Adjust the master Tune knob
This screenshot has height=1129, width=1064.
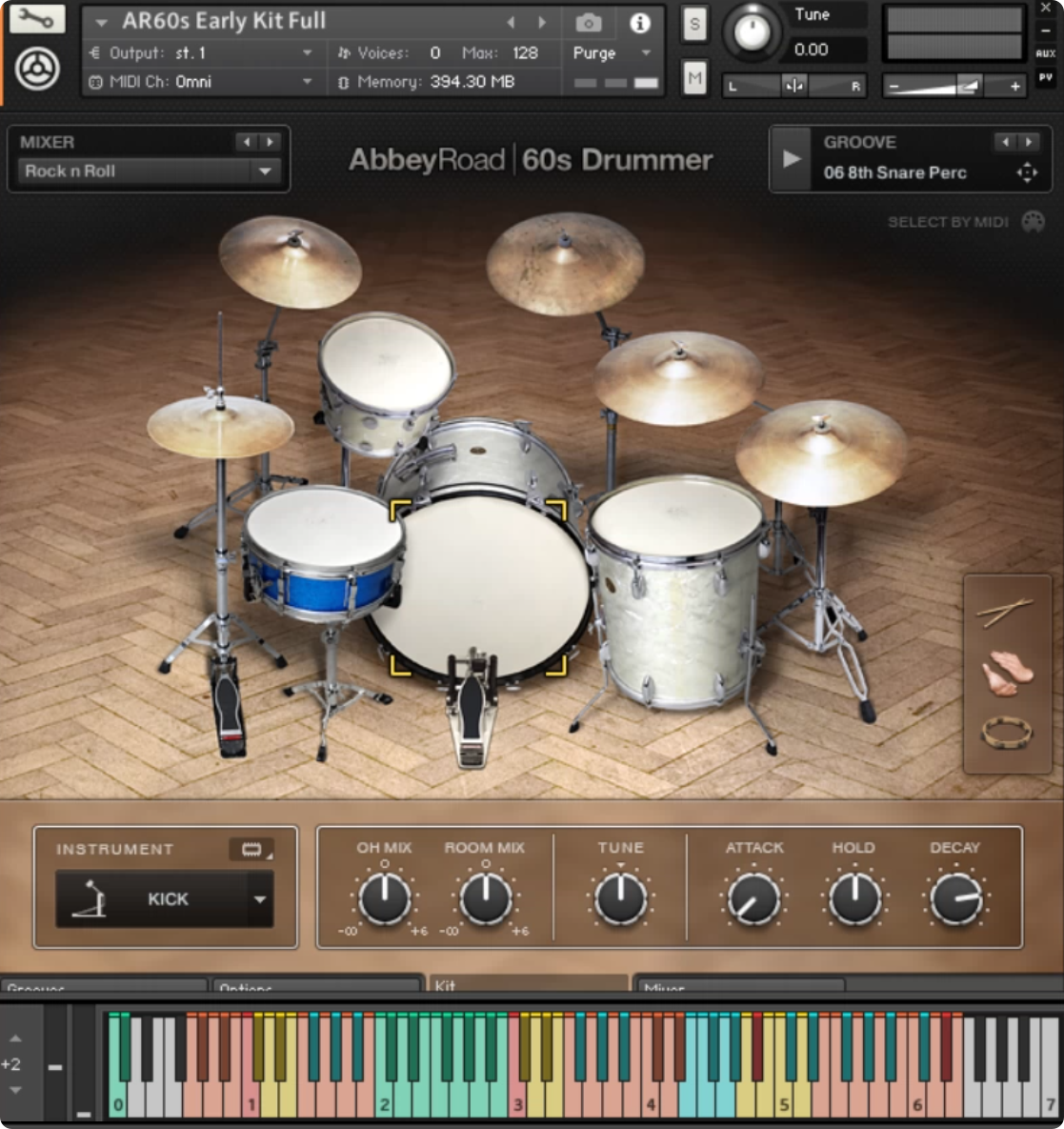click(752, 31)
